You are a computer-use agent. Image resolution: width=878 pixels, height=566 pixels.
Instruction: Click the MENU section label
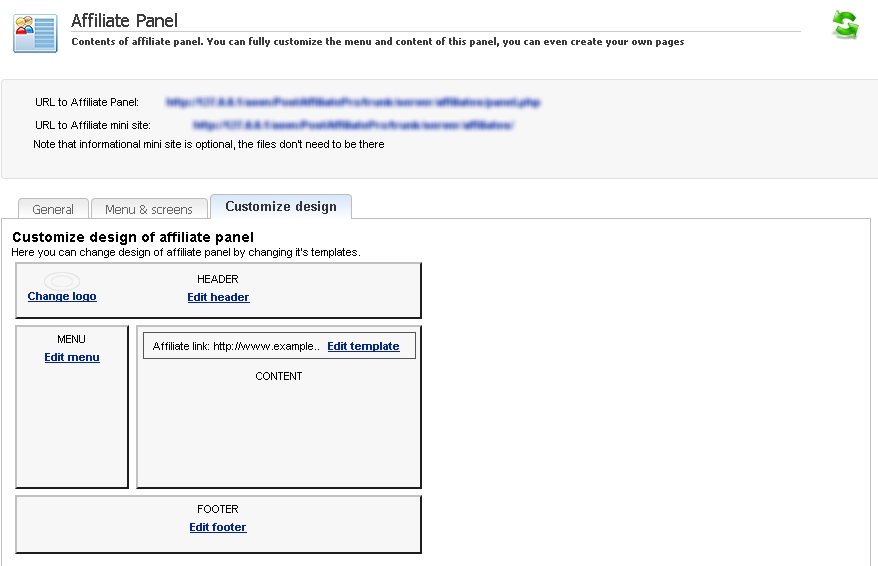pos(72,339)
